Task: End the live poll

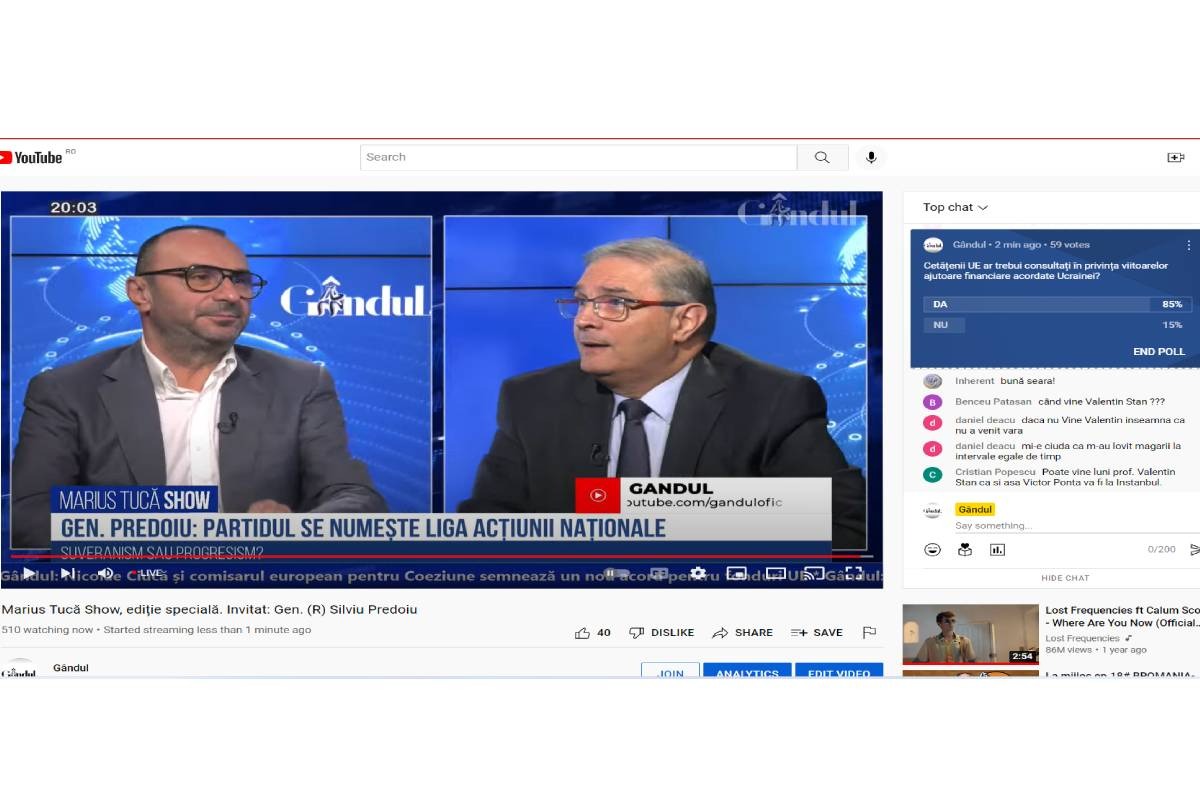Action: coord(1159,352)
